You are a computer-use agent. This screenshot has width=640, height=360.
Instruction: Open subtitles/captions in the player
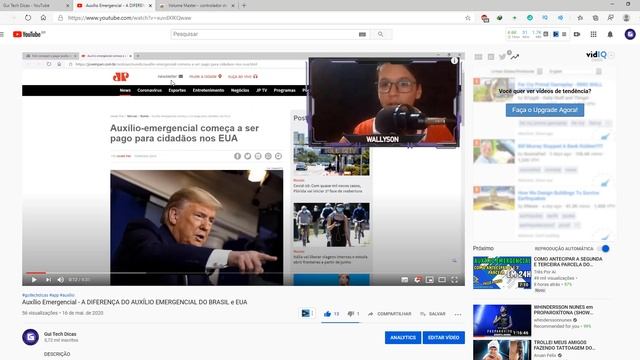404,280
